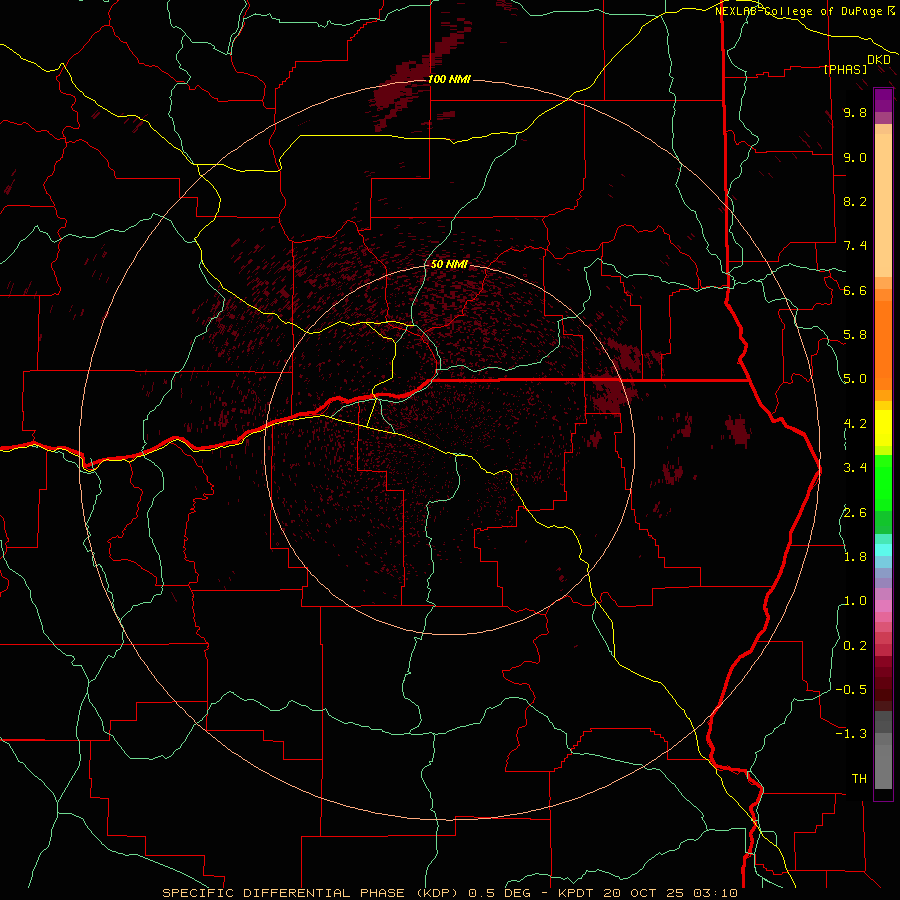Select the bright green color bar segment
This screenshot has width=900, height=900.
click(x=883, y=482)
